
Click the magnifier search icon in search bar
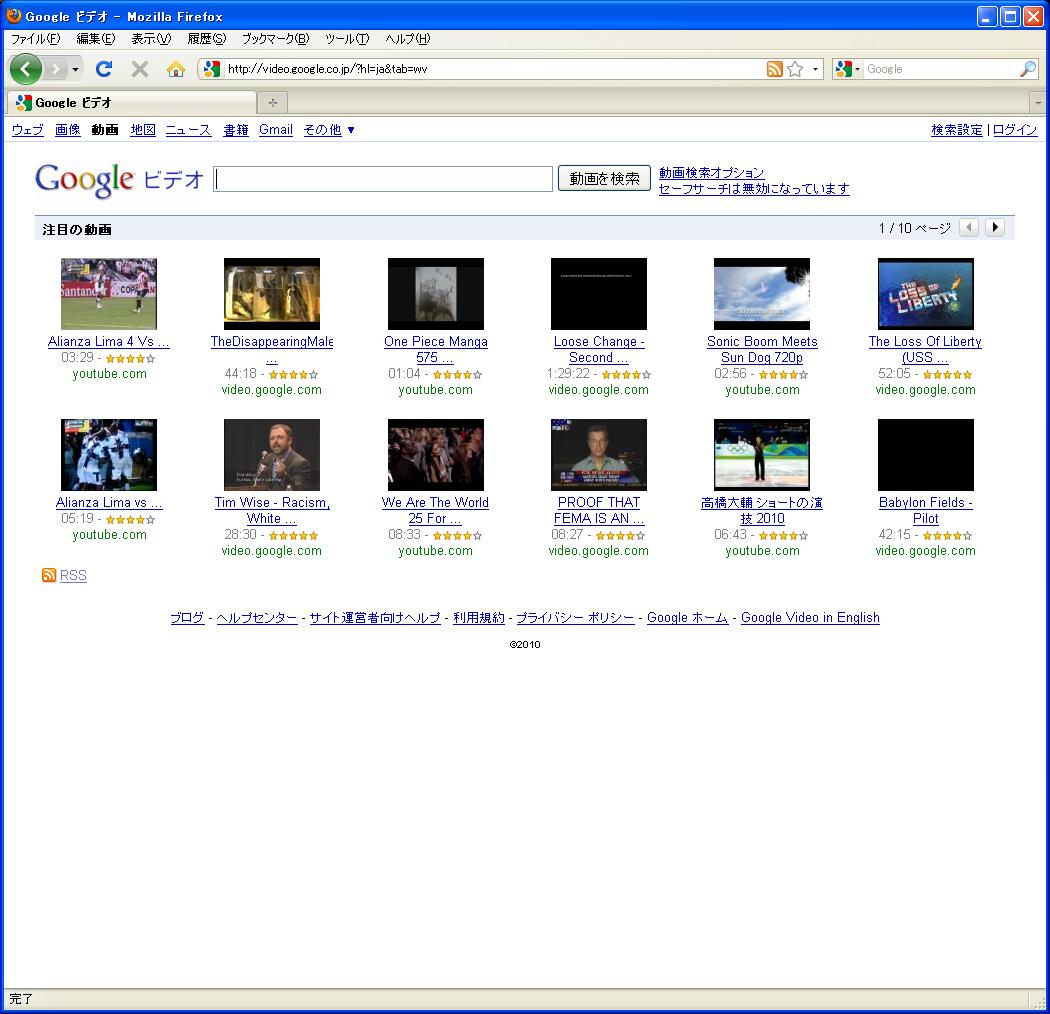tap(1028, 68)
